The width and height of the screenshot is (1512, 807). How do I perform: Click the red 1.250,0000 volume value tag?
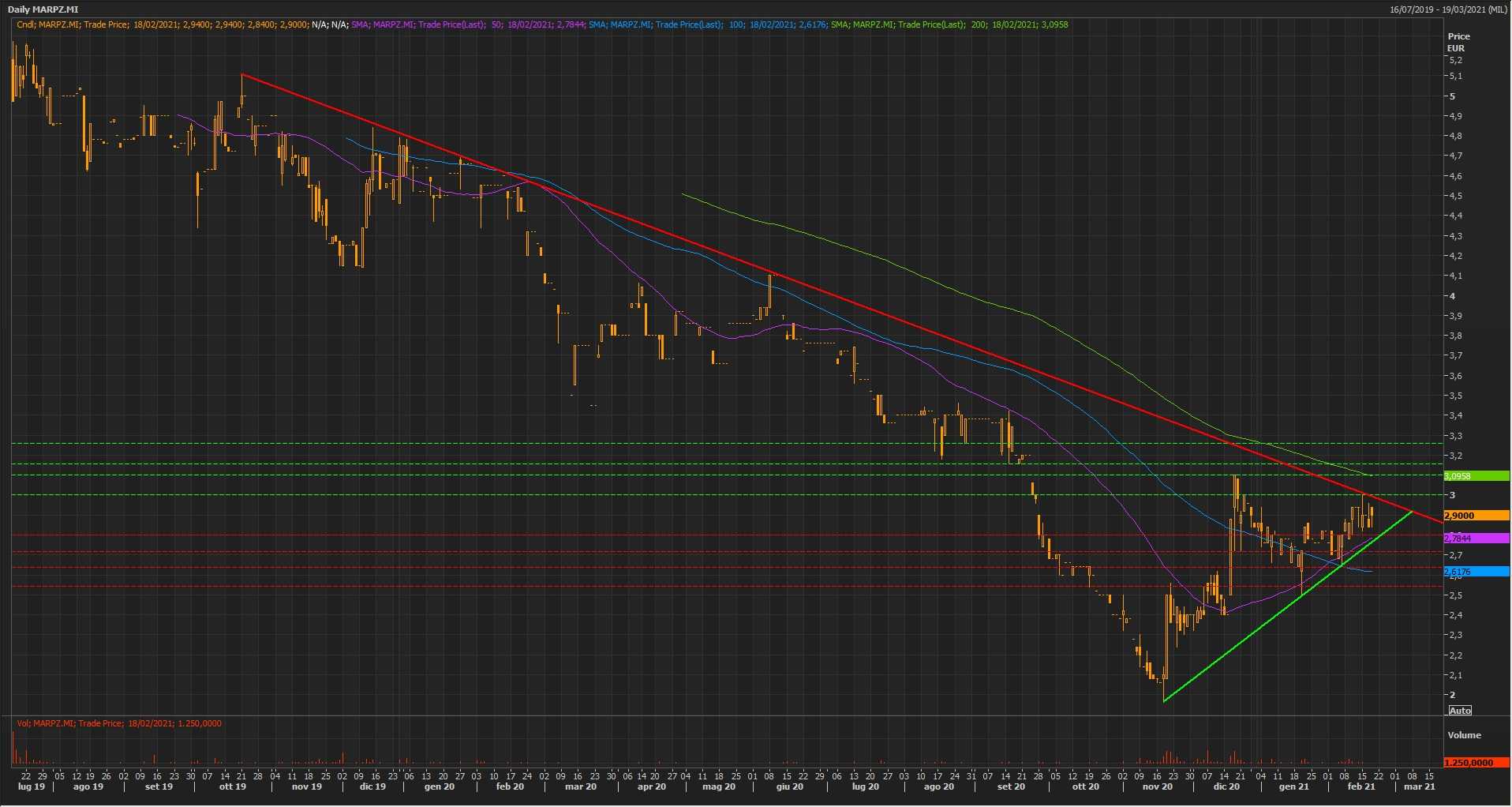pyautogui.click(x=1475, y=763)
